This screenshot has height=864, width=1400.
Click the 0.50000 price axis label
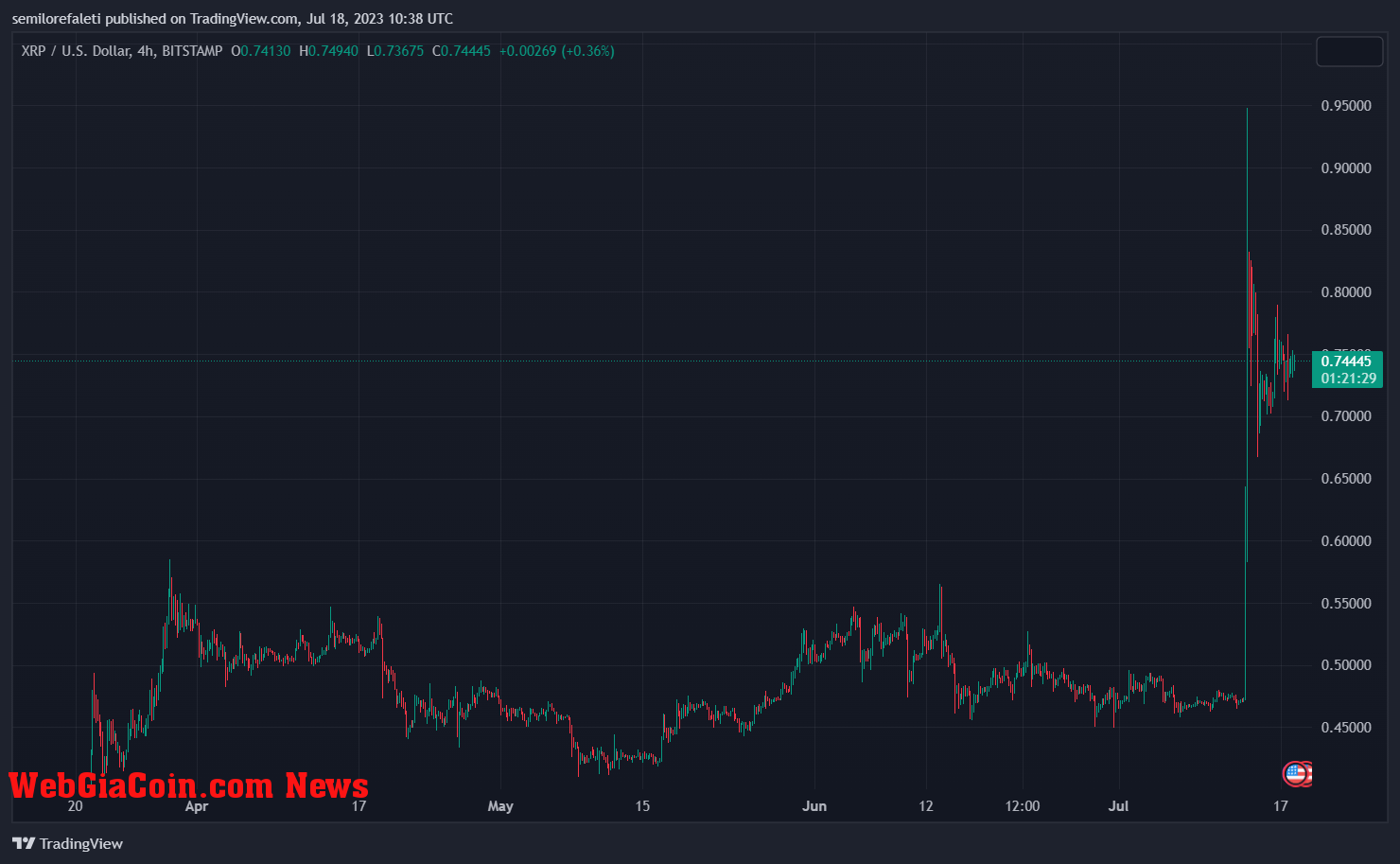[1346, 665]
